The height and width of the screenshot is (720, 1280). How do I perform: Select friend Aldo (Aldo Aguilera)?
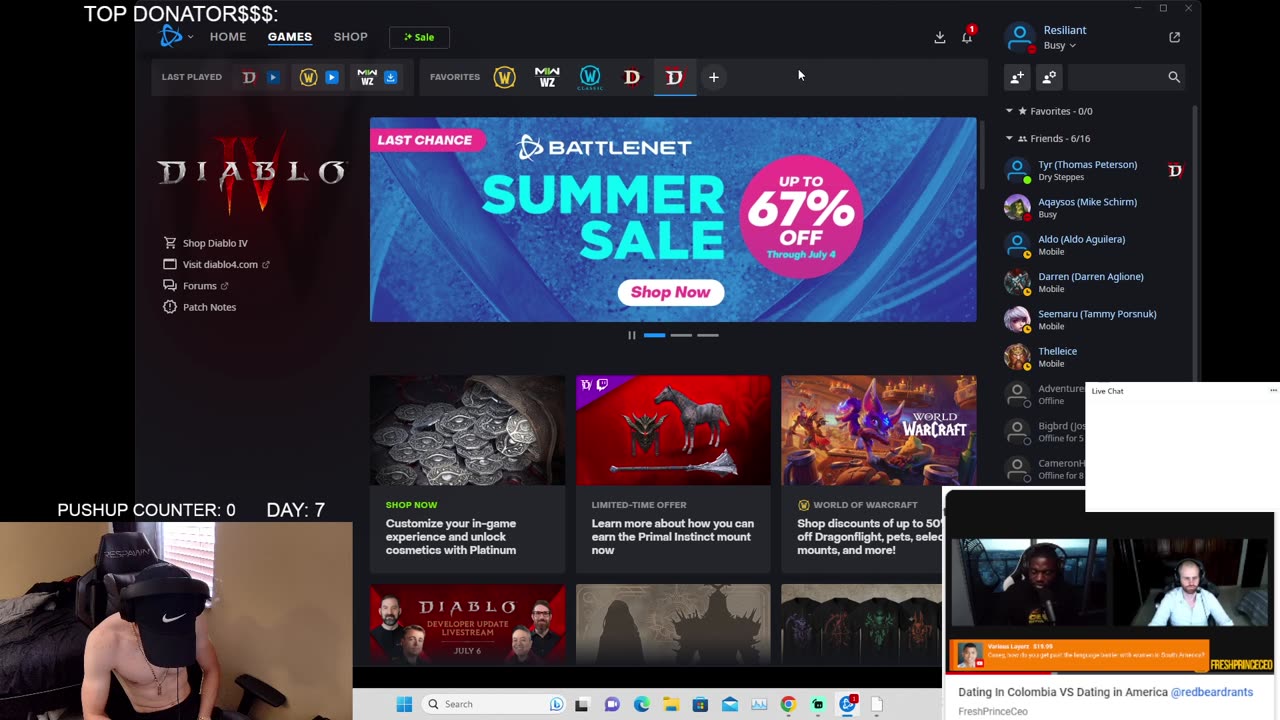coord(1081,239)
